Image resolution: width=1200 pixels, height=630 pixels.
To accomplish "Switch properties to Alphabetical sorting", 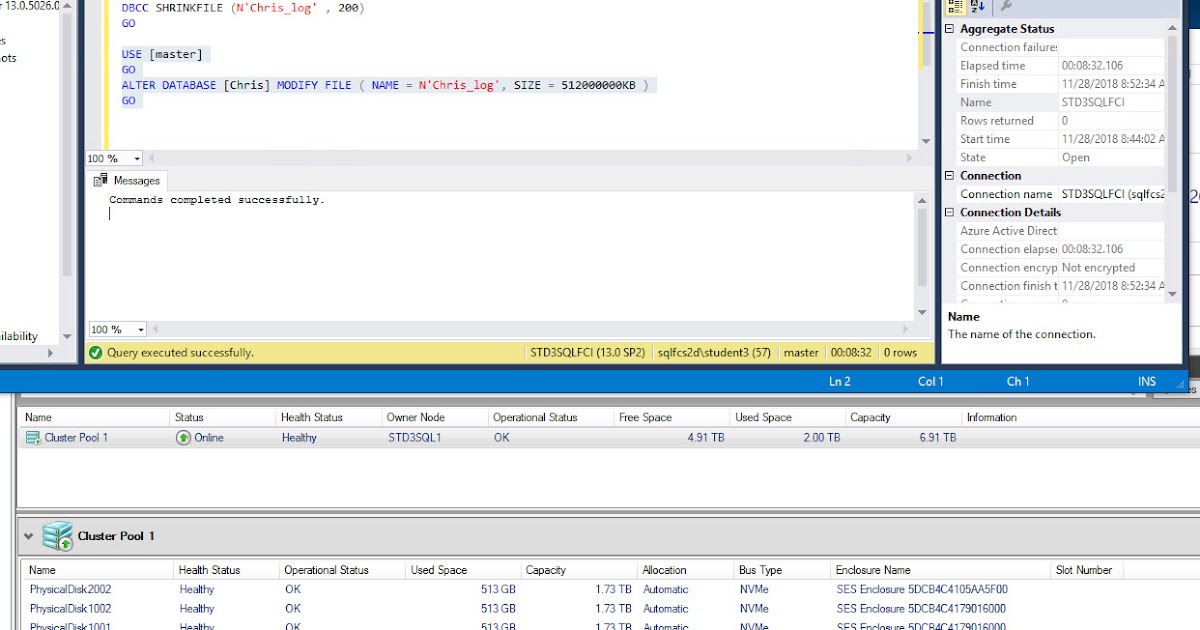I will 976,7.
